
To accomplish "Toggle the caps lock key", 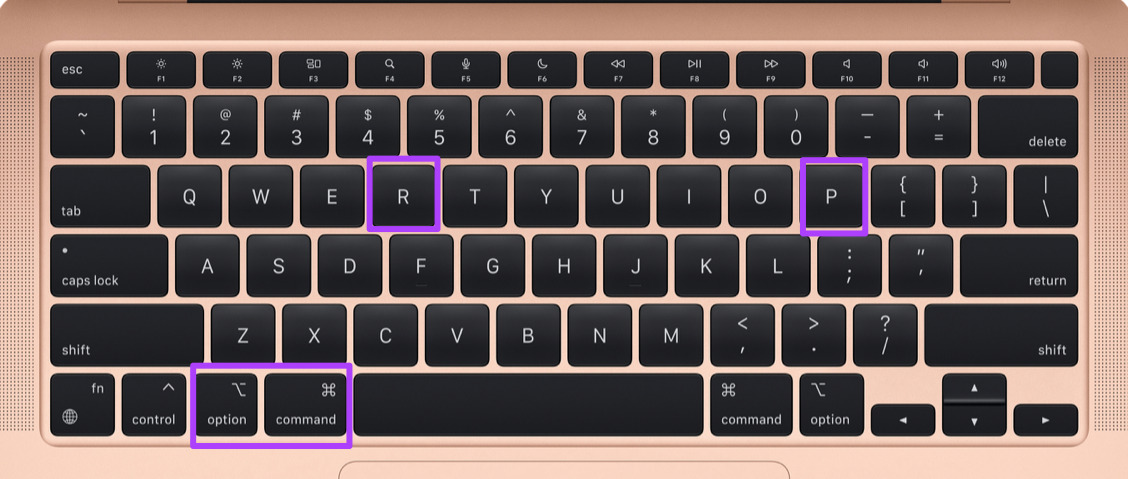I will (109, 265).
